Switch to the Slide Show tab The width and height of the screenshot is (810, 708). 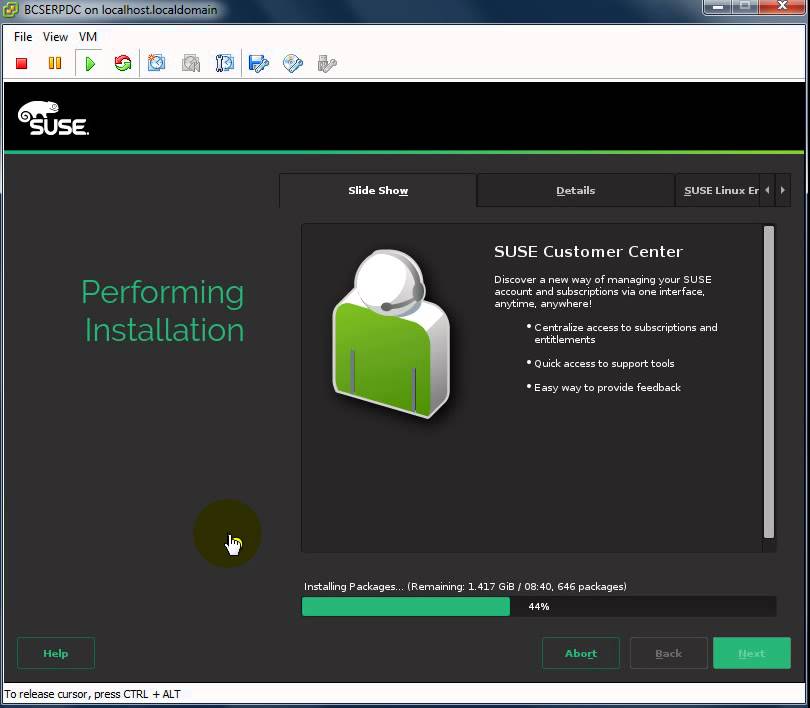[x=378, y=191]
